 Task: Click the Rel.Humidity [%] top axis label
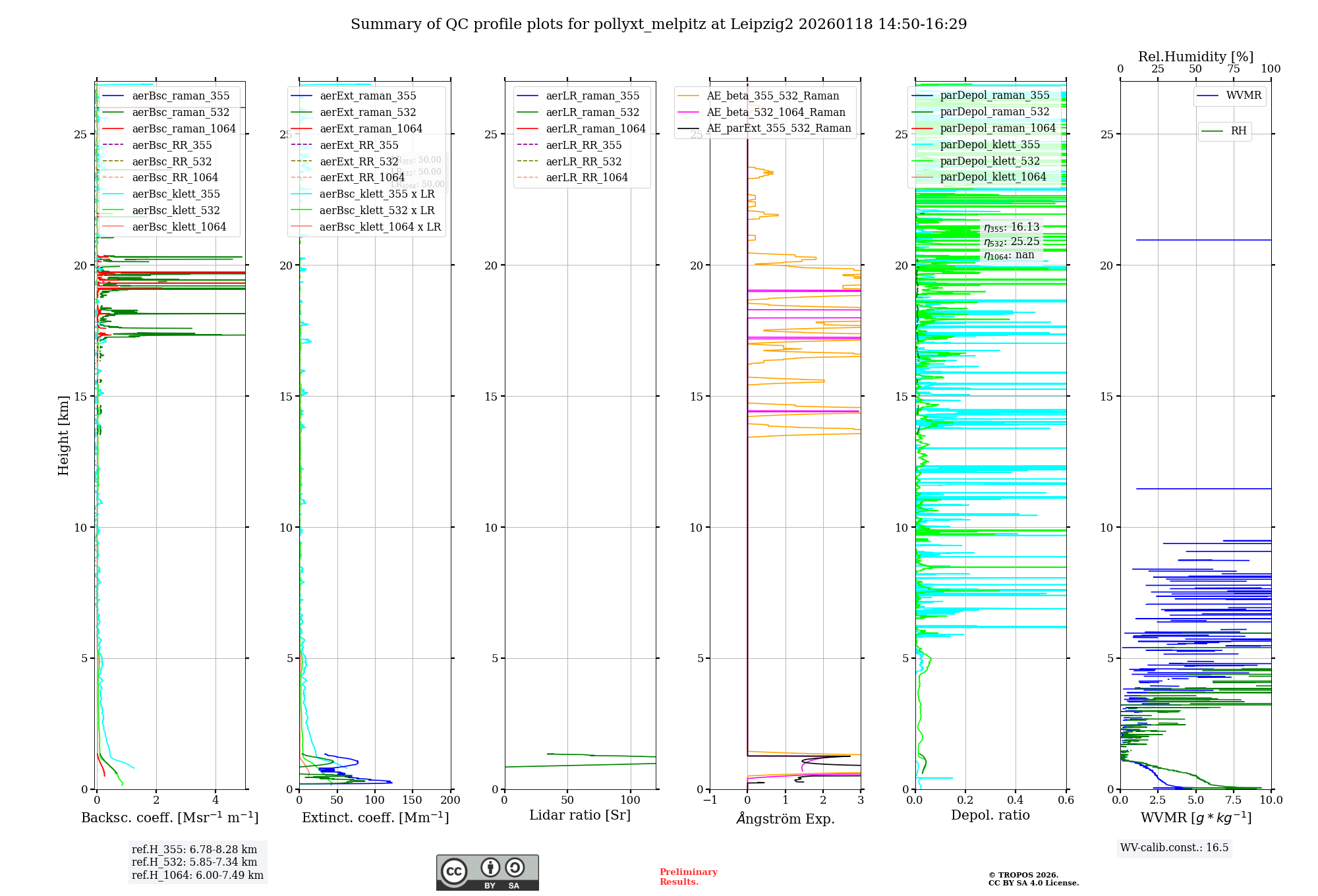1195,57
